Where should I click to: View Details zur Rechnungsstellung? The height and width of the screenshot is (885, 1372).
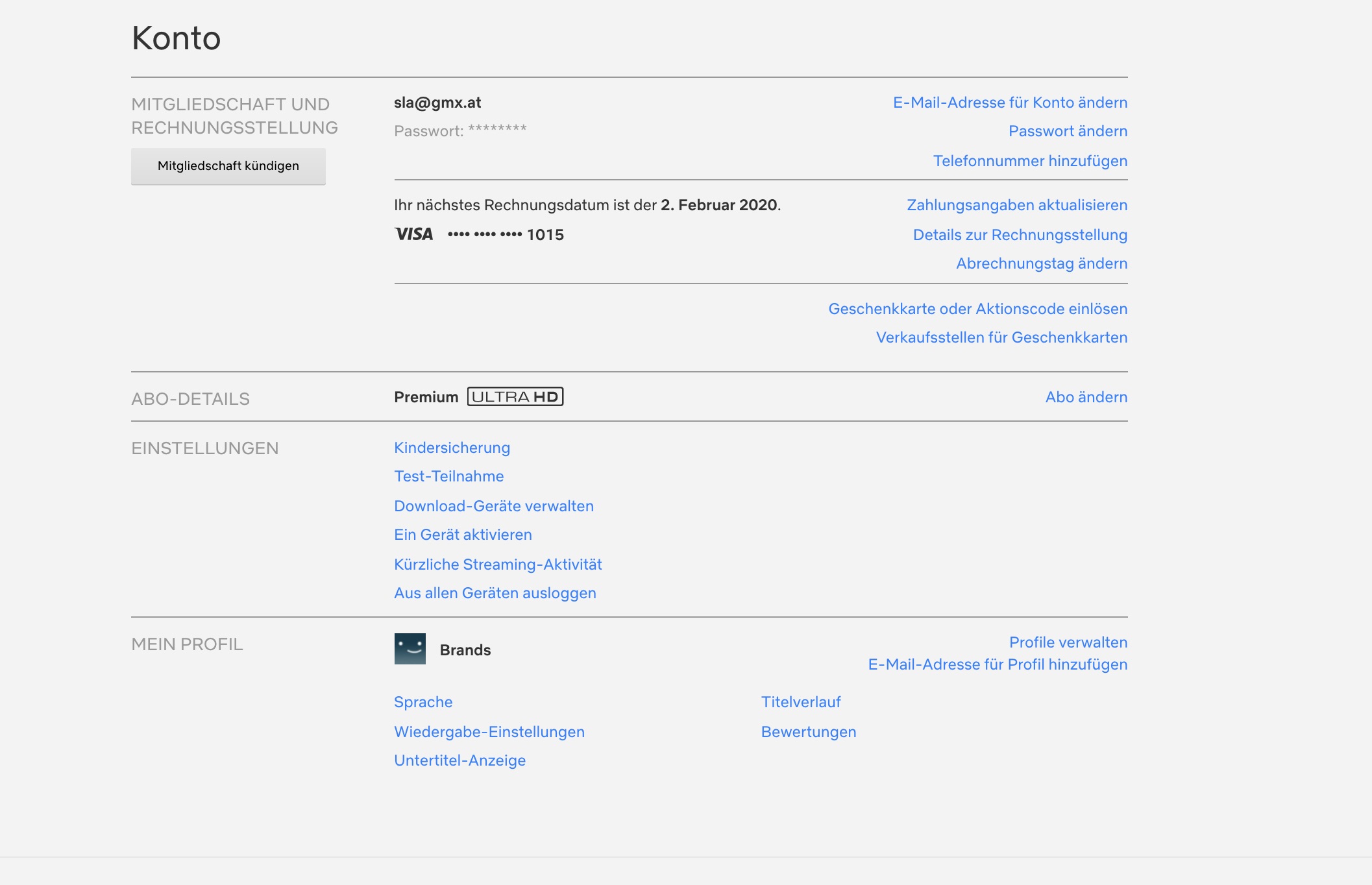1020,235
